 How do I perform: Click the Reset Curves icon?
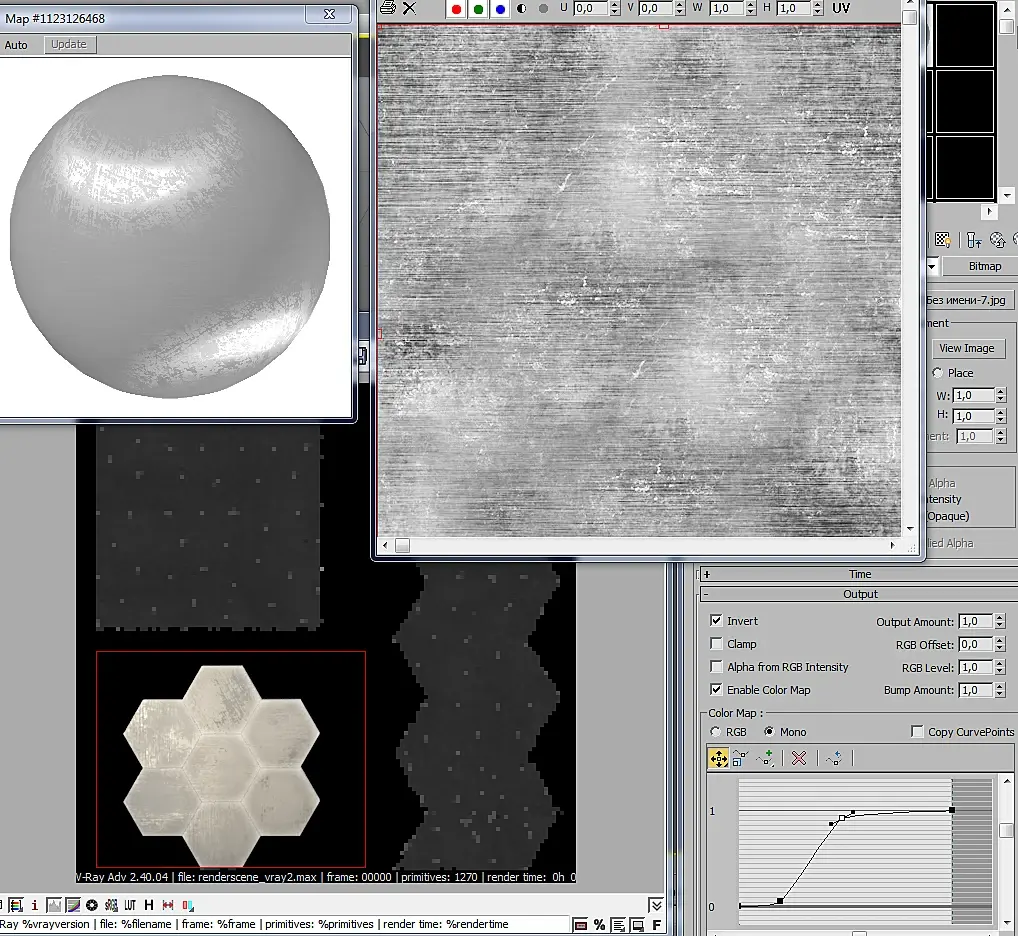tap(834, 759)
